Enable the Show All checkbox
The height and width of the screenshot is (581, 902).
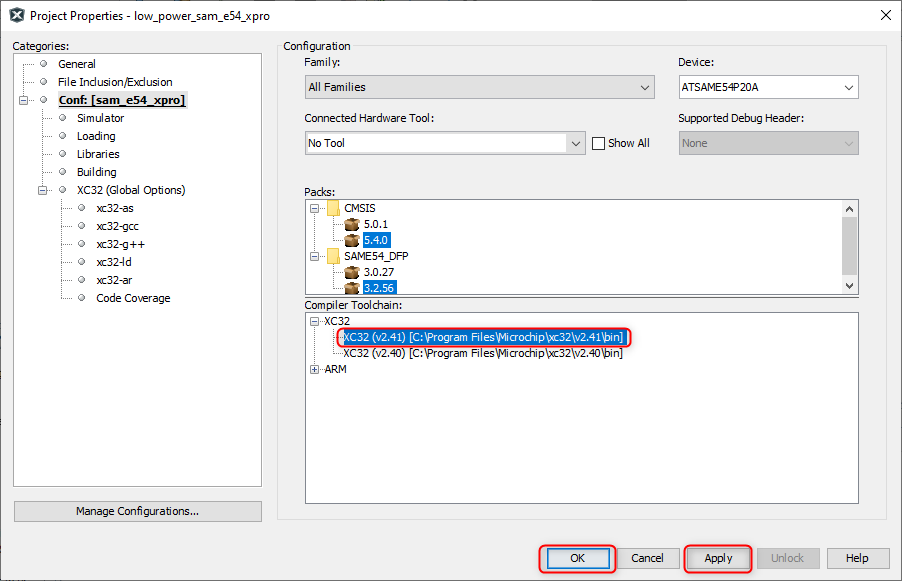point(599,143)
